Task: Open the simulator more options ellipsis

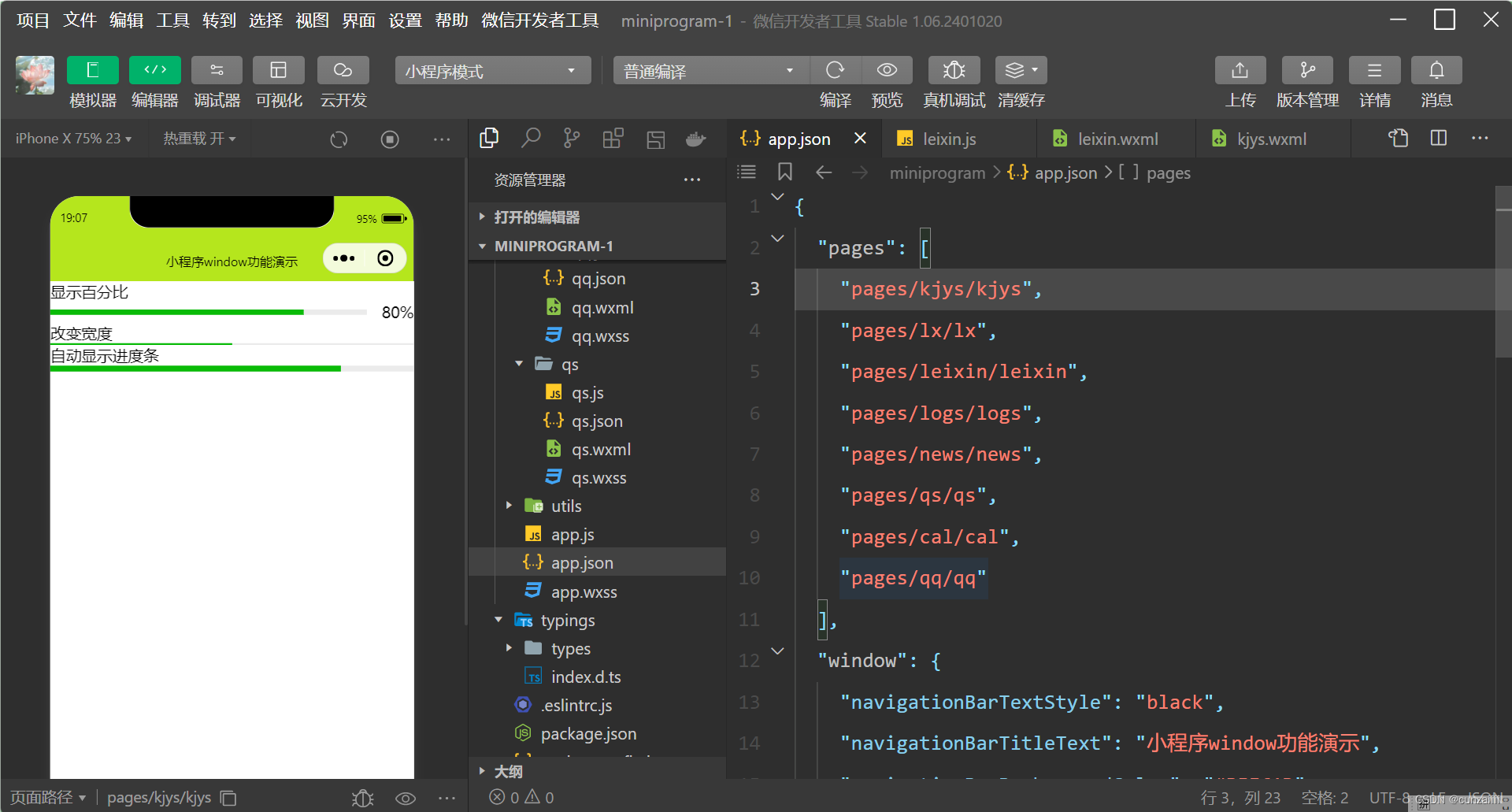Action: (x=442, y=139)
